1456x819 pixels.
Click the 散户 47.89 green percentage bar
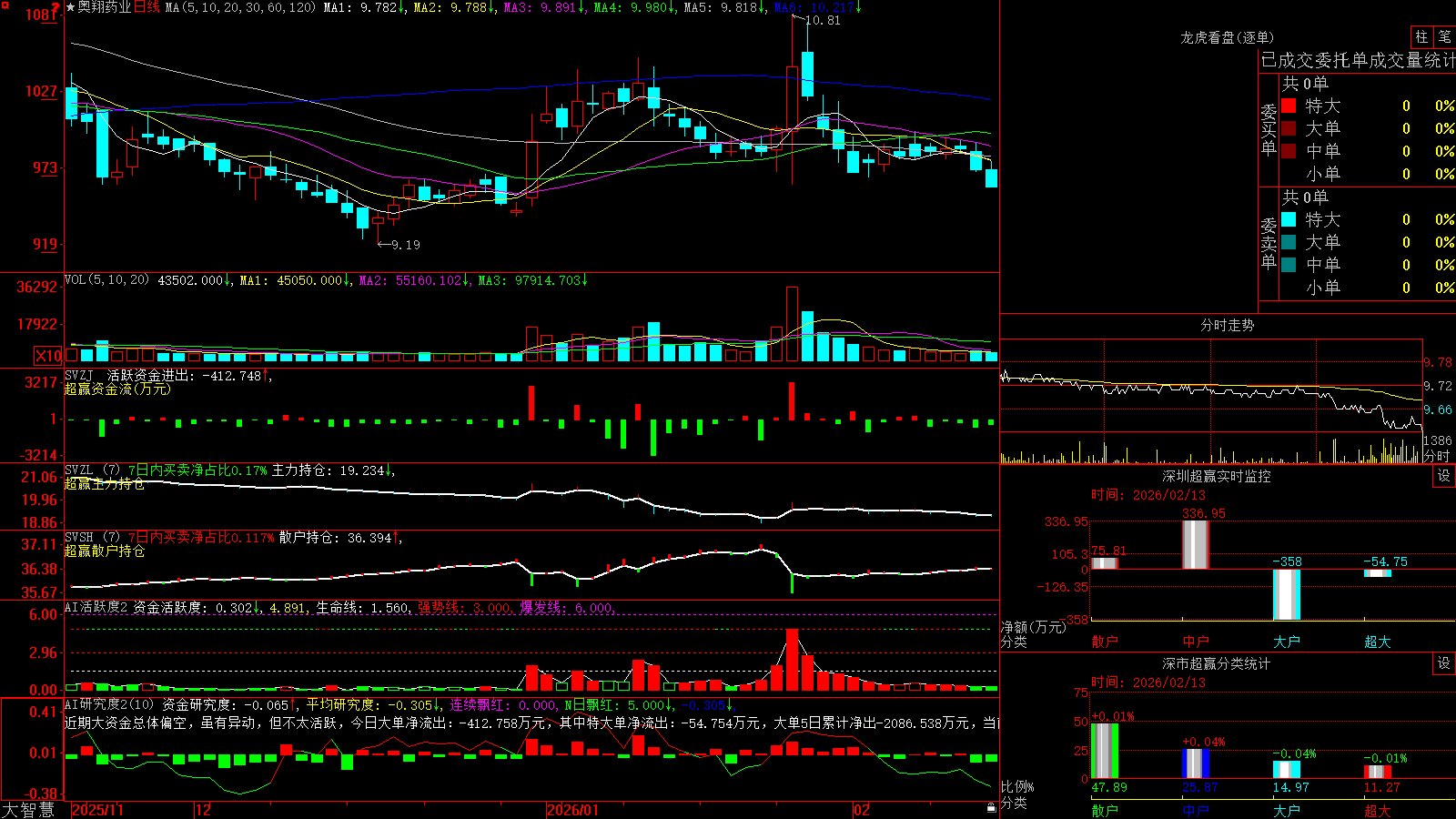(1104, 751)
